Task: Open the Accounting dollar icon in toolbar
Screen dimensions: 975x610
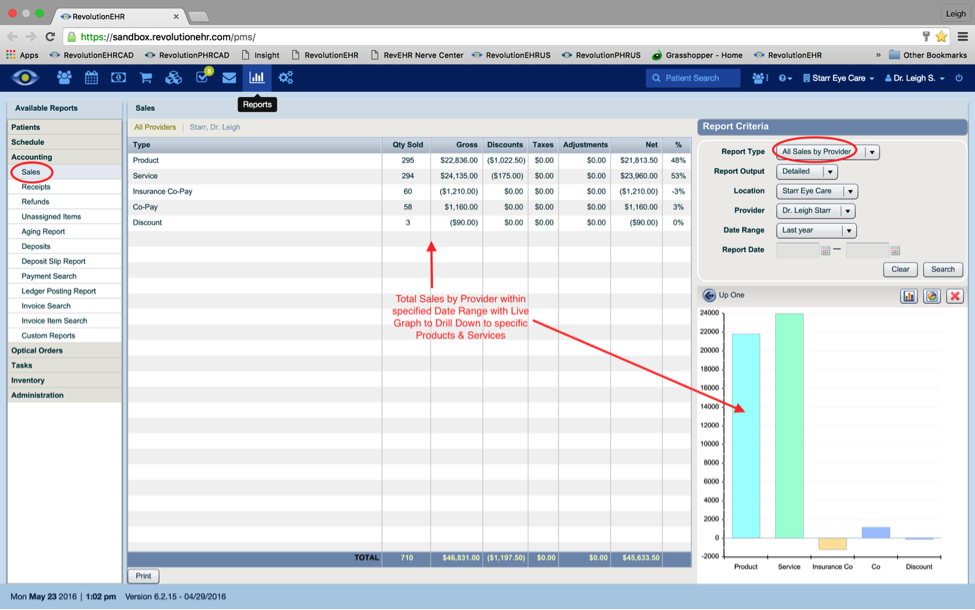Action: (x=118, y=76)
